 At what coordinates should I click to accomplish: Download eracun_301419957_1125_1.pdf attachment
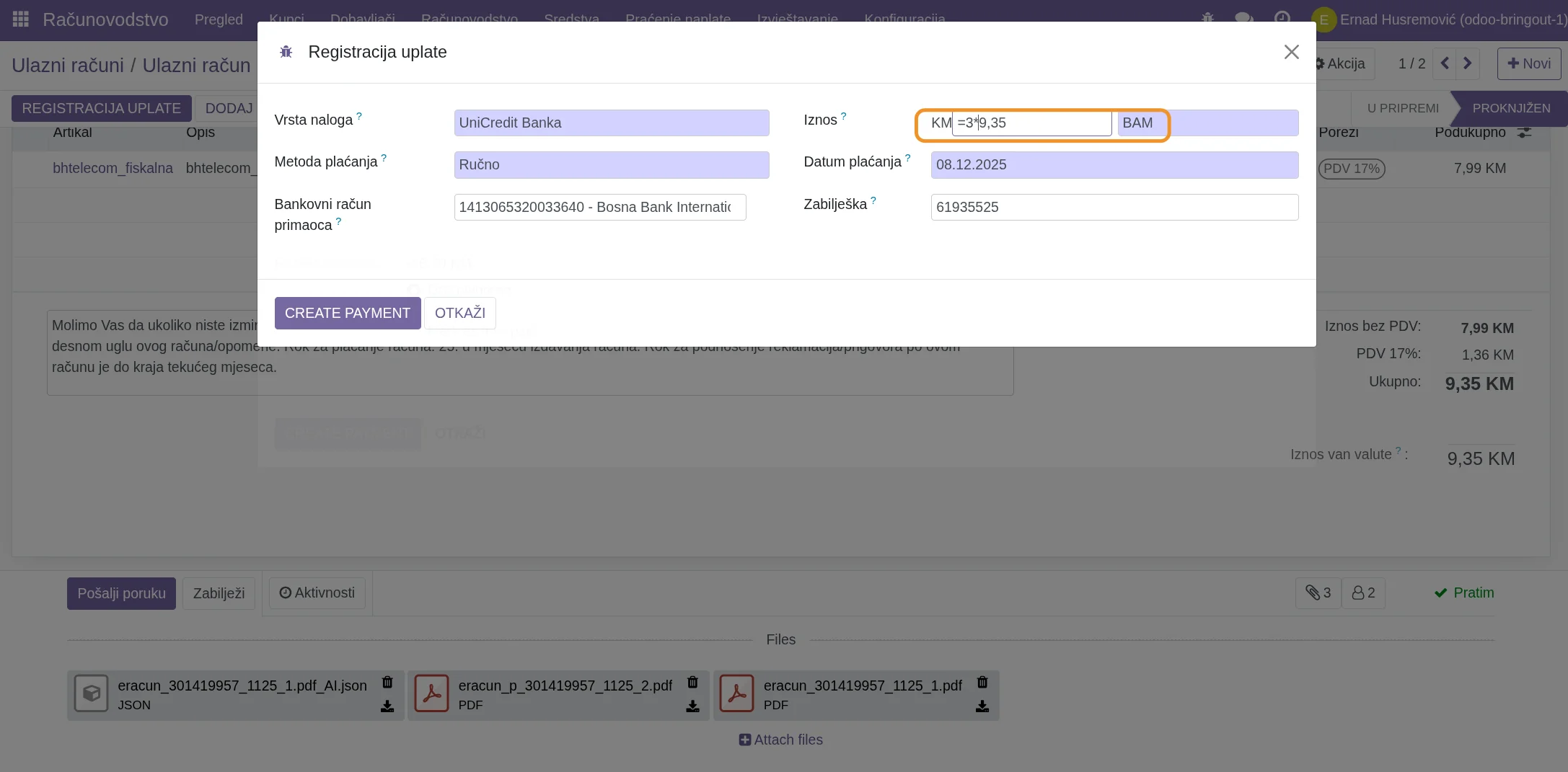click(x=982, y=706)
